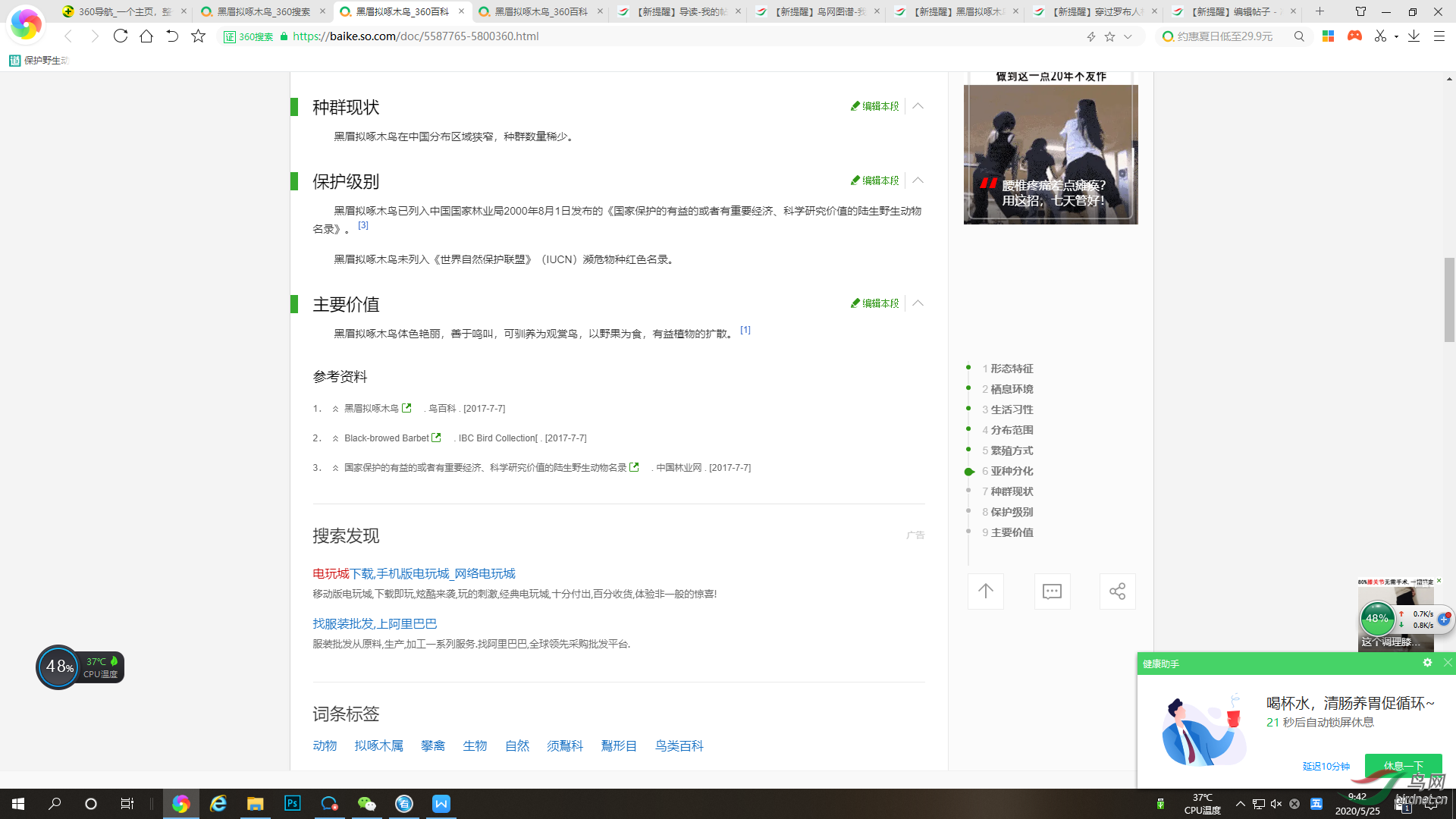Jump to 形态特征 in contents navigation
This screenshot has width=1456, height=819.
[x=1011, y=369]
